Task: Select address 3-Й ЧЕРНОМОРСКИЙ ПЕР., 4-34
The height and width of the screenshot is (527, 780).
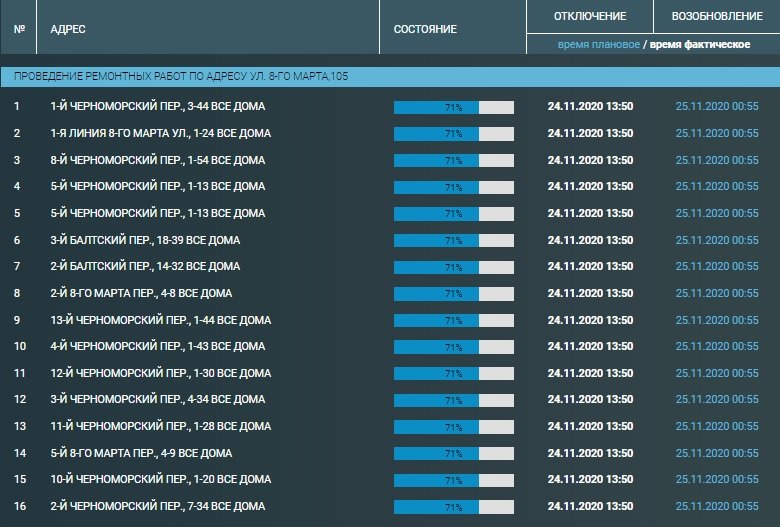Action: (x=158, y=399)
